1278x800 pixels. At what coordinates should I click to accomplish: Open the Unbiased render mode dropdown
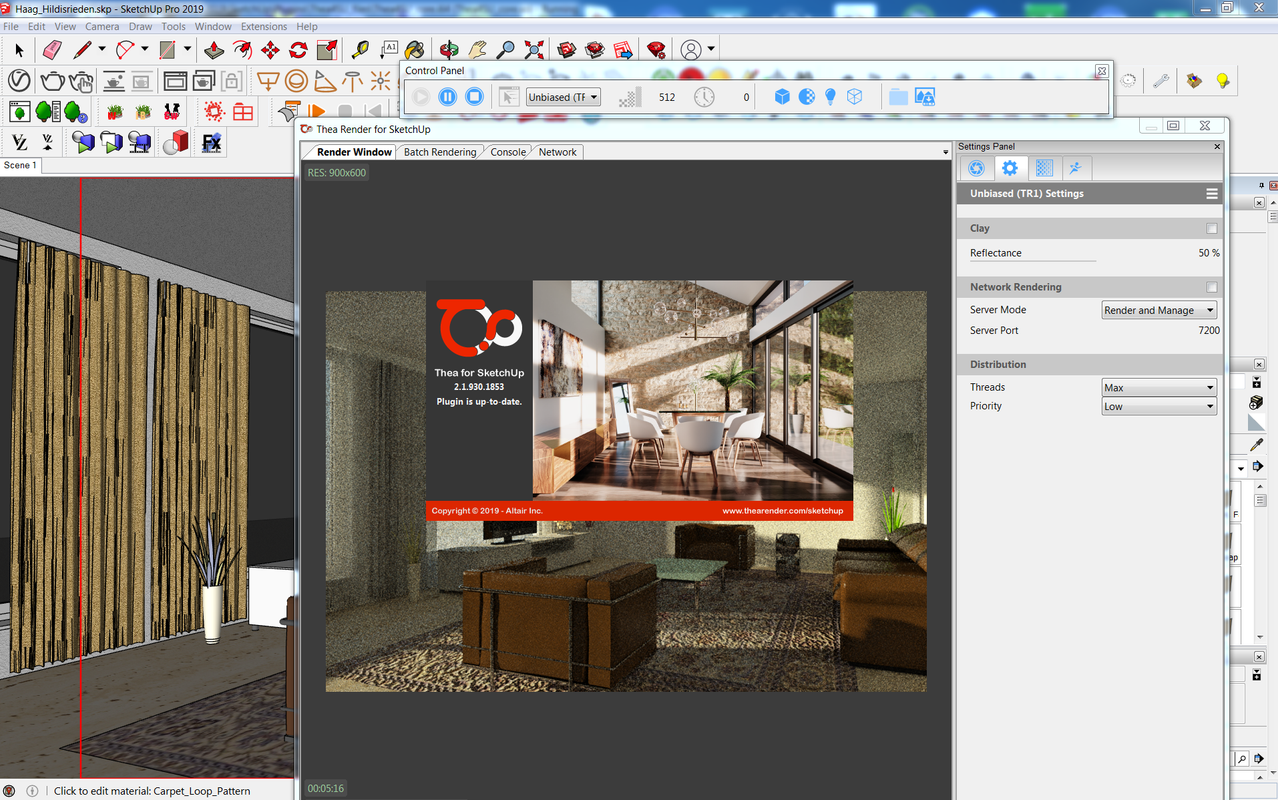click(x=563, y=97)
